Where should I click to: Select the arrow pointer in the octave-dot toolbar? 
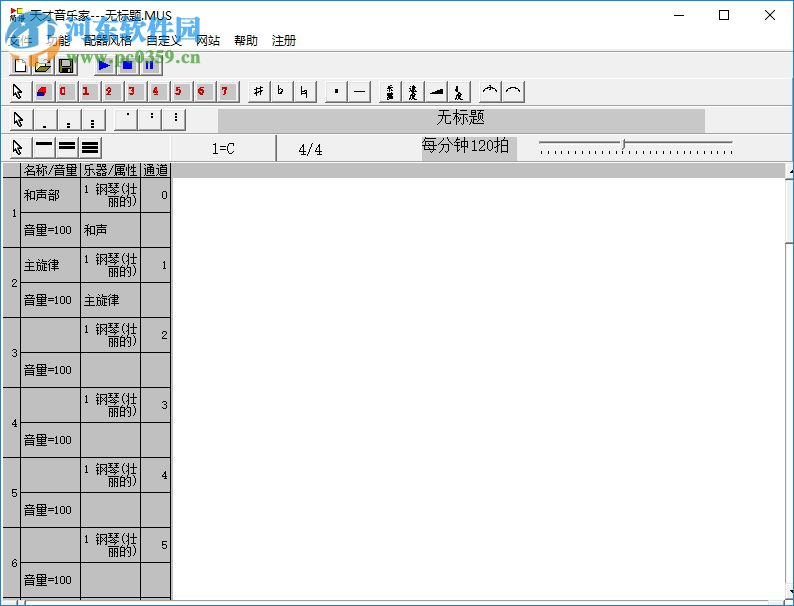19,120
